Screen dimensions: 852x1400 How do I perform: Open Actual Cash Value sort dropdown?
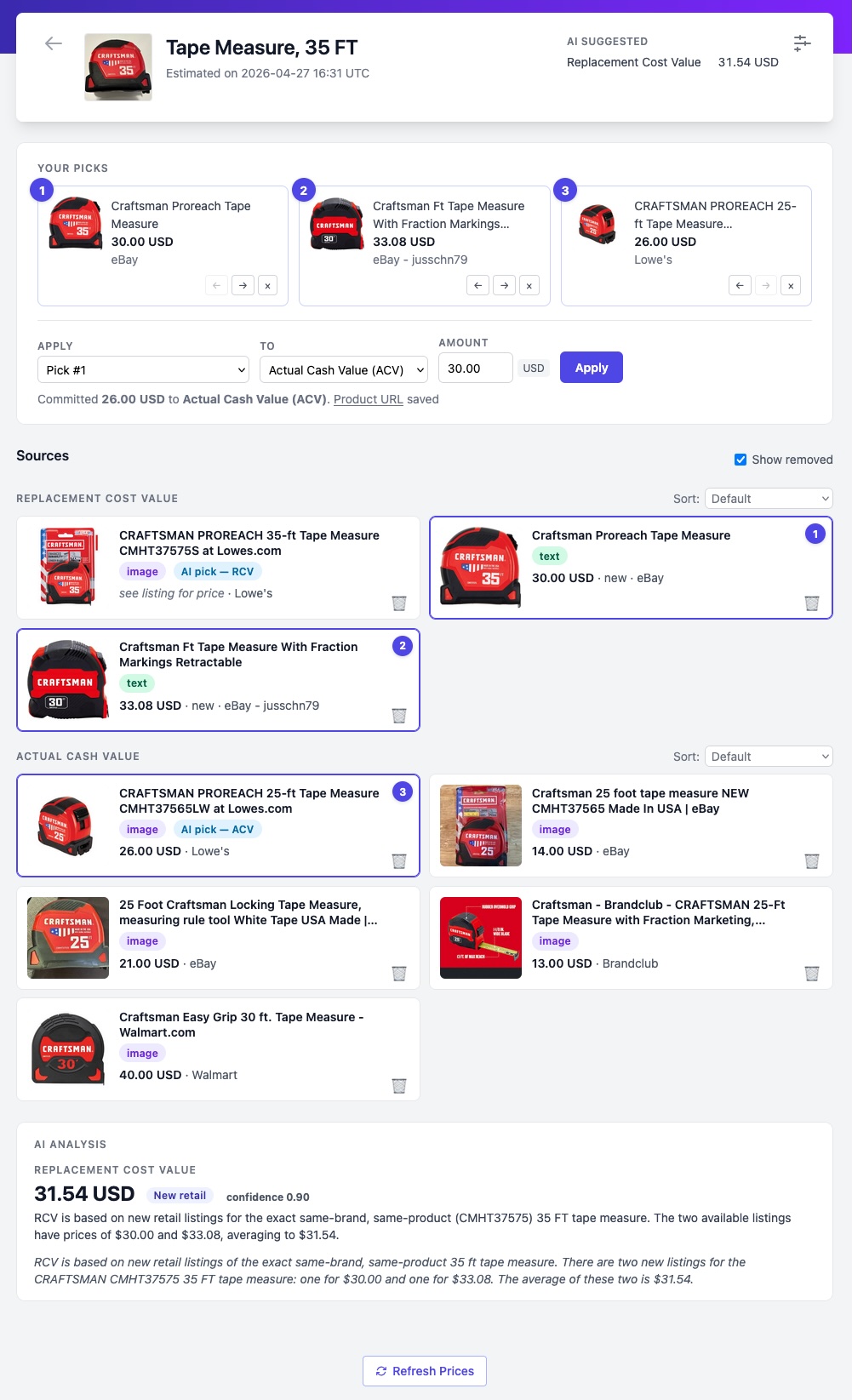pyautogui.click(x=769, y=757)
